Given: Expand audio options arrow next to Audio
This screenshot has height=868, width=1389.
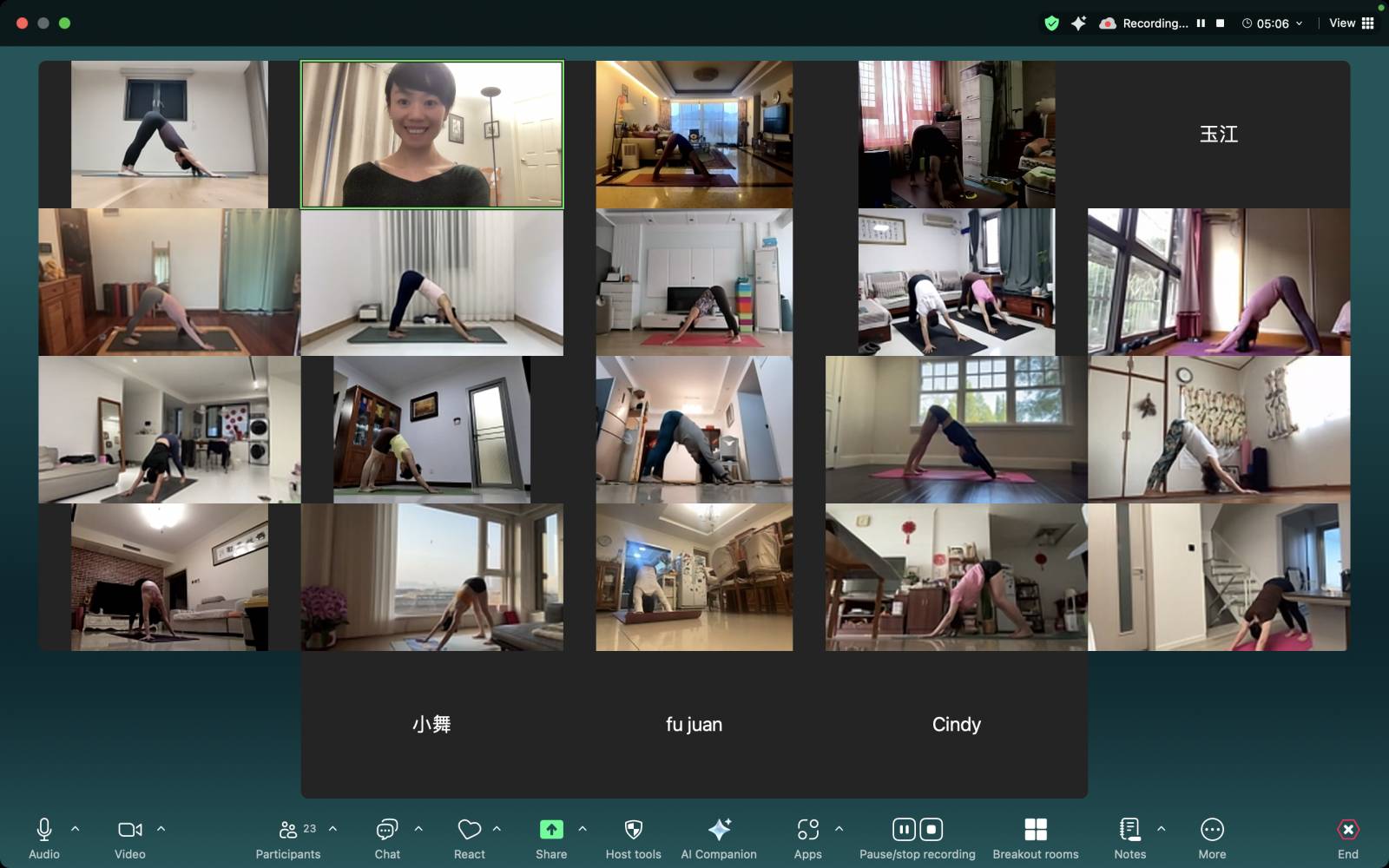Looking at the screenshot, I should click(x=76, y=829).
